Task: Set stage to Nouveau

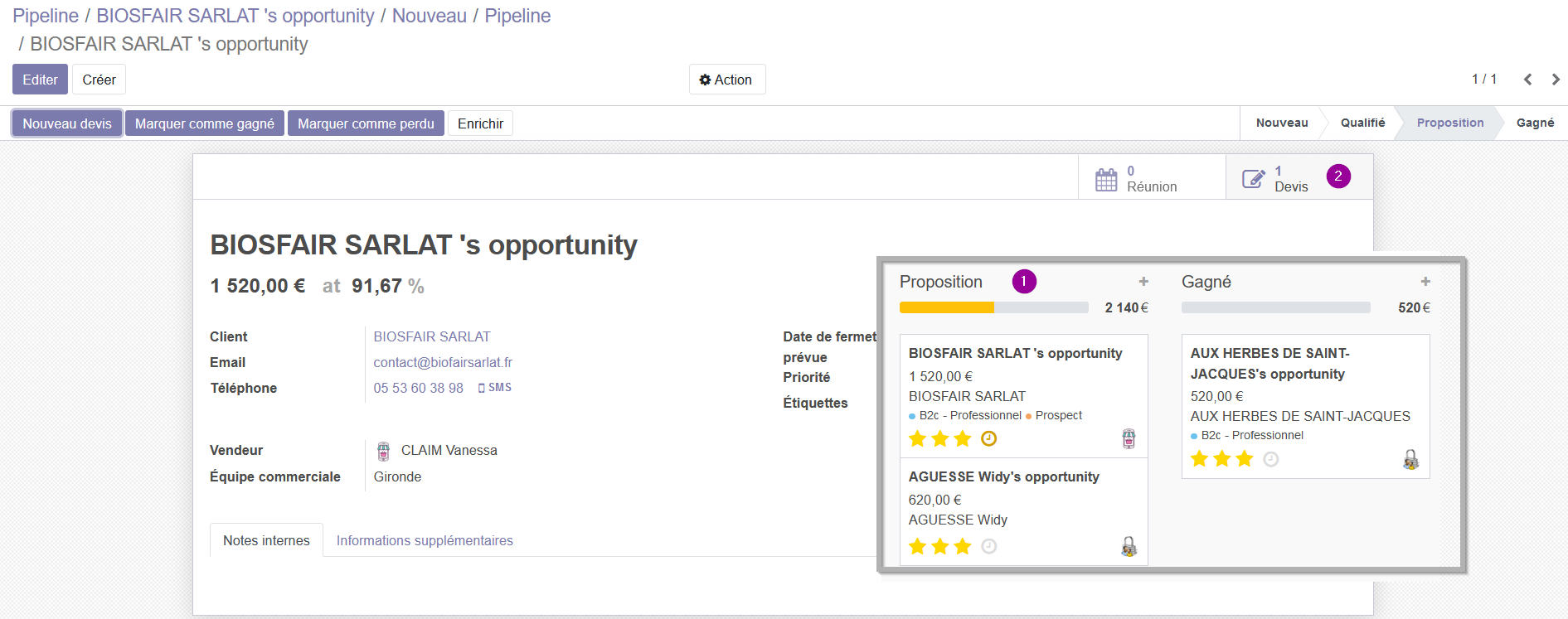Action: [x=1282, y=123]
